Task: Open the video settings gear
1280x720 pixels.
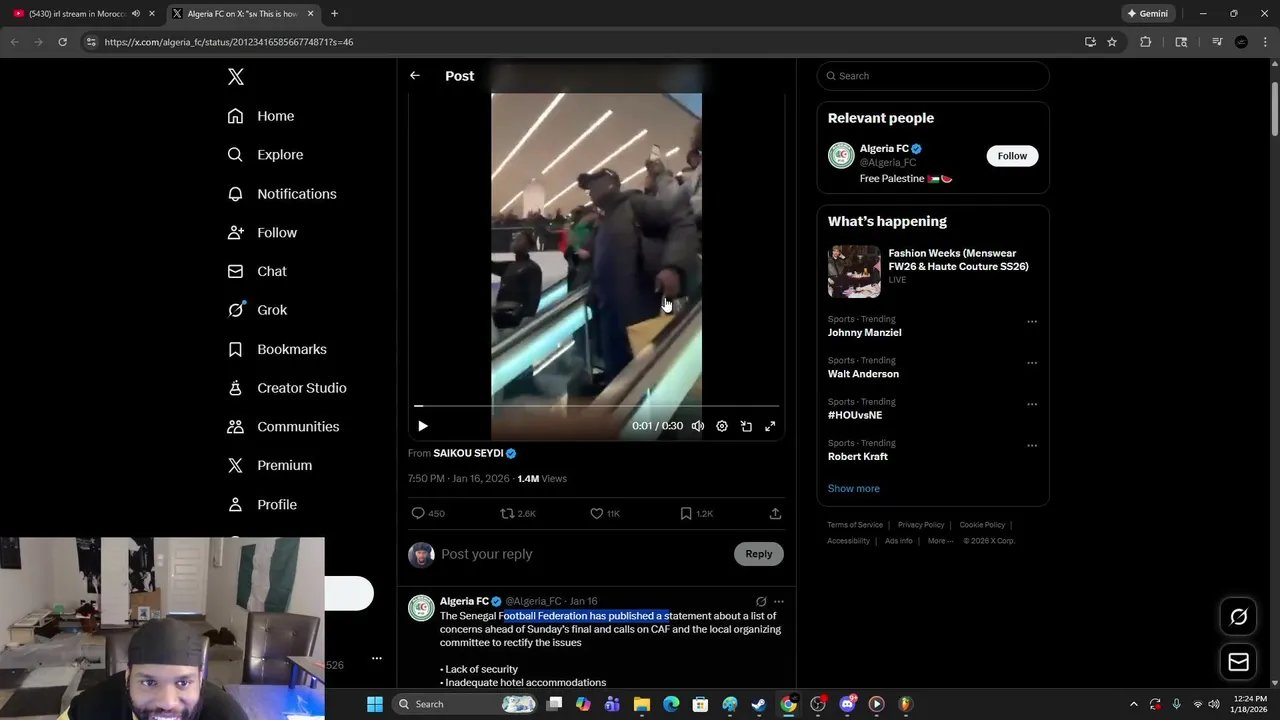Action: point(722,426)
